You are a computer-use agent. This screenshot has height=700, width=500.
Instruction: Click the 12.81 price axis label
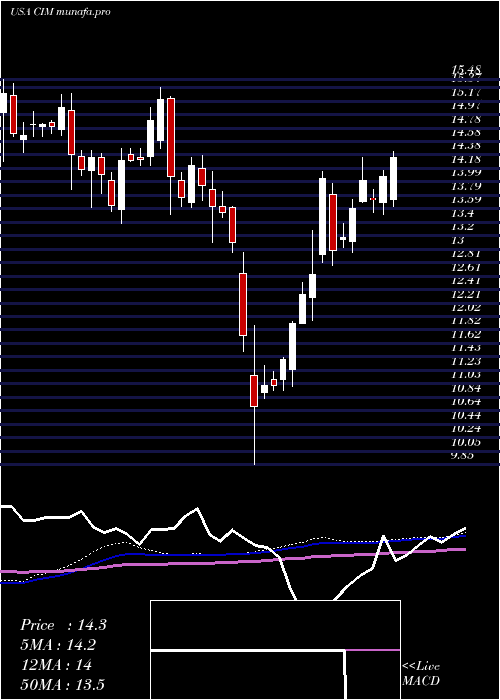click(466, 254)
